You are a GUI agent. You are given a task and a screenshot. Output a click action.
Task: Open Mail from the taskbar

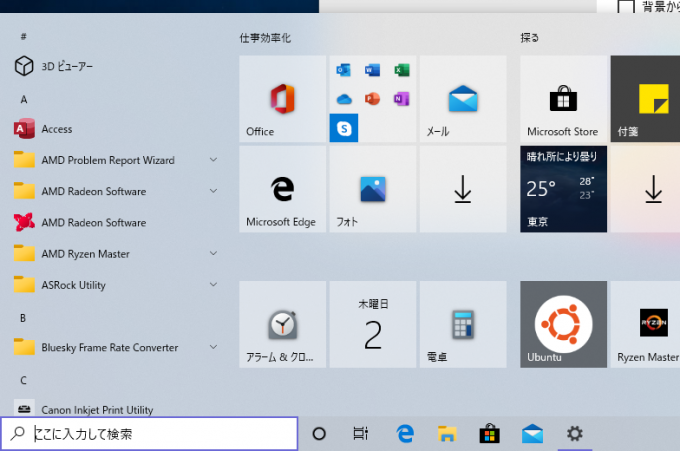(x=532, y=433)
